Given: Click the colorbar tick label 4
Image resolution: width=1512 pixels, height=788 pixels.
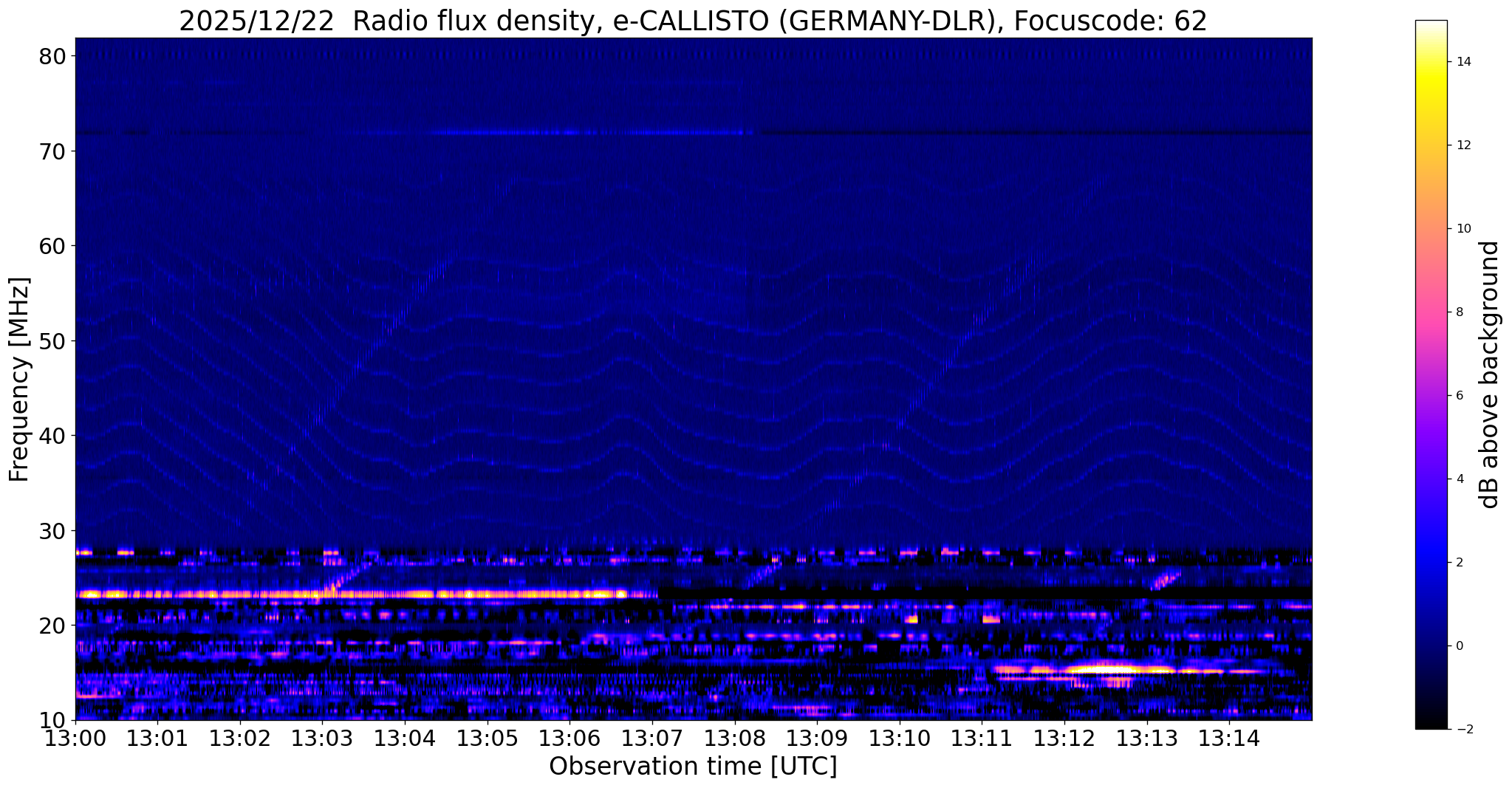Looking at the screenshot, I should click(x=1458, y=479).
